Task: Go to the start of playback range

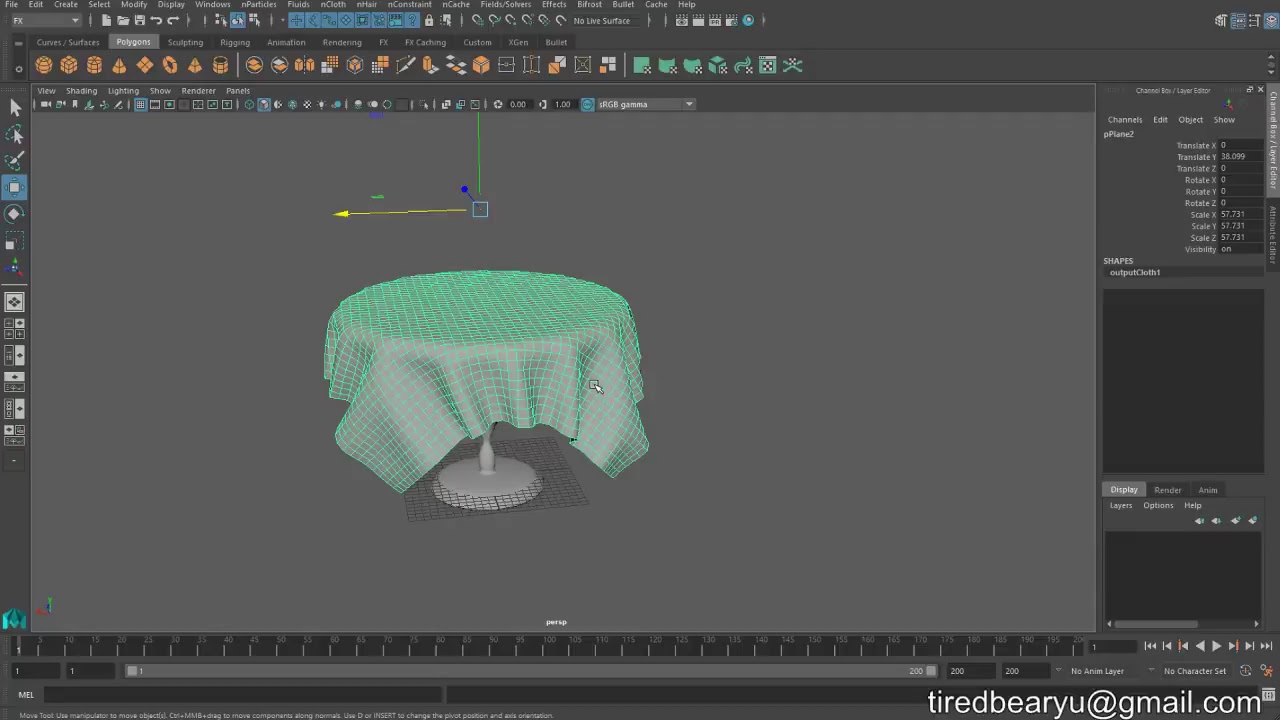Action: pyautogui.click(x=1150, y=646)
